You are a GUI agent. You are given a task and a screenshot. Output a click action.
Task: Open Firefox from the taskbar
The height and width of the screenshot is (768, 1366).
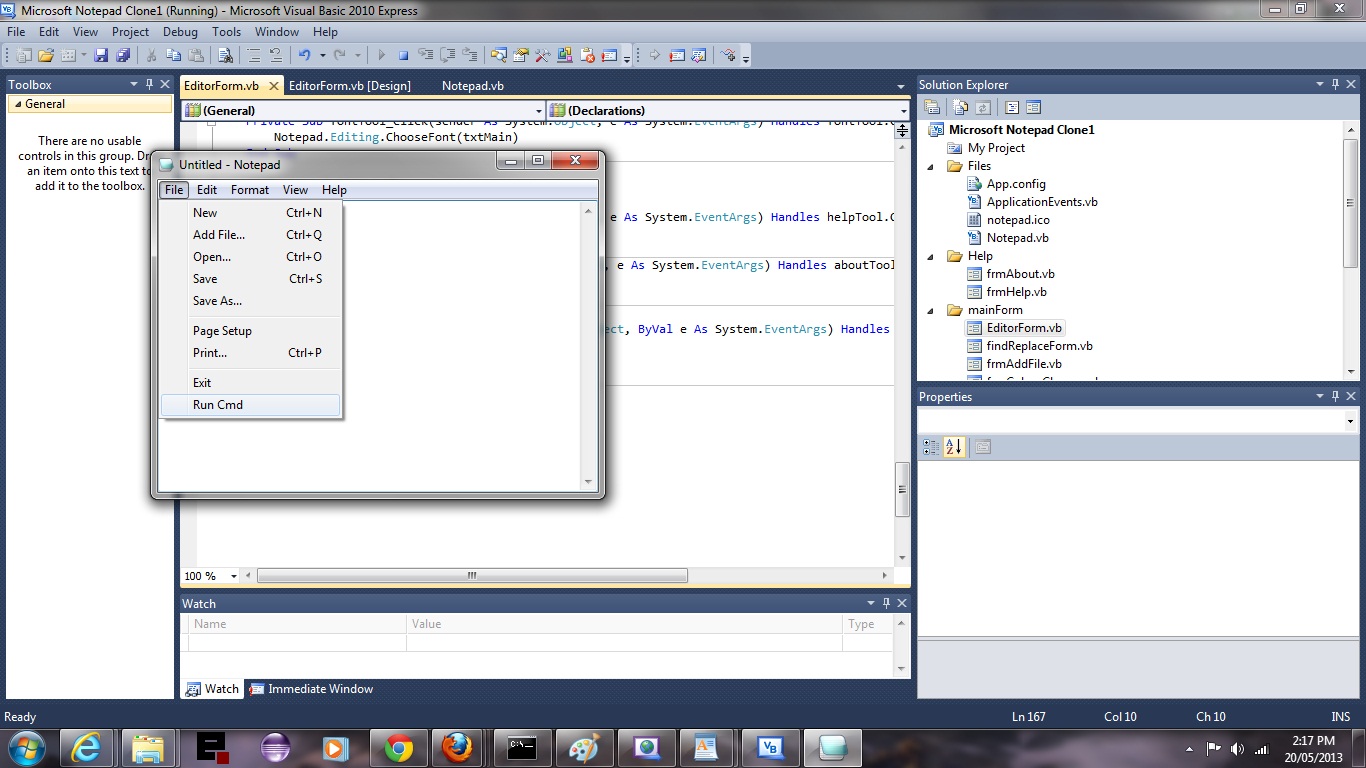click(x=458, y=747)
